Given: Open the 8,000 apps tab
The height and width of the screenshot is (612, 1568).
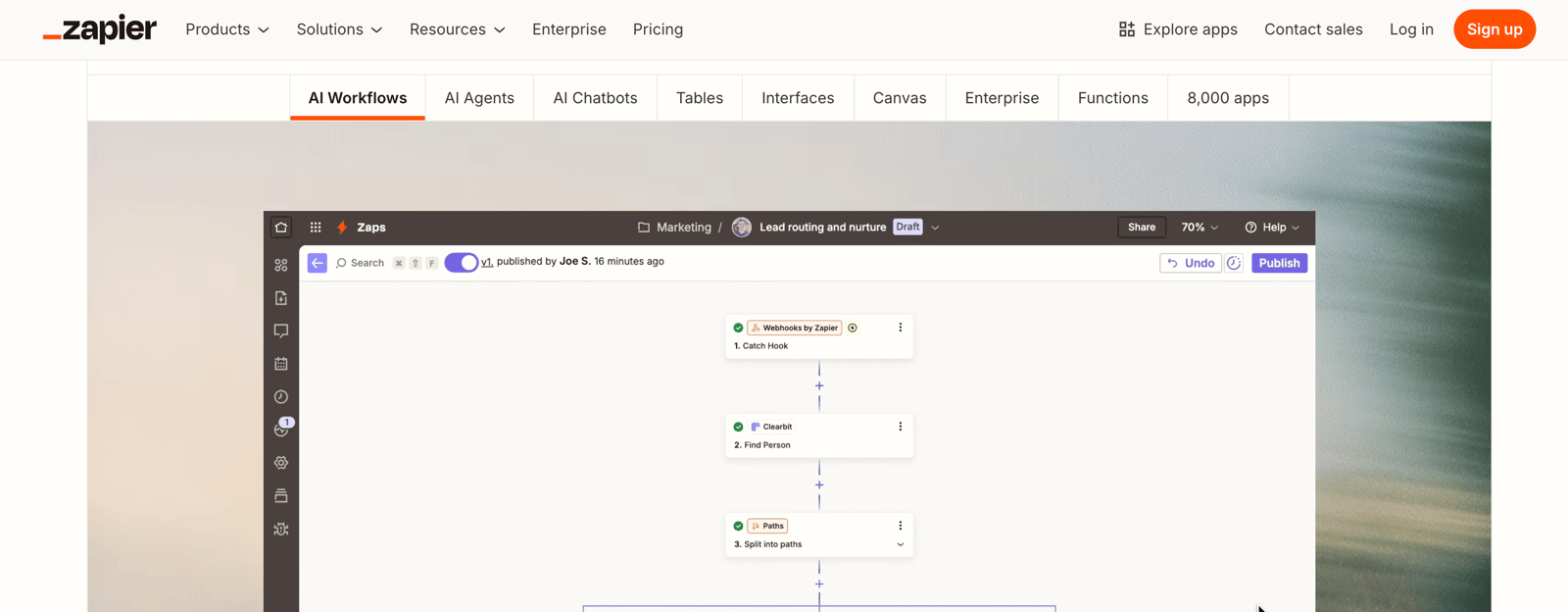Looking at the screenshot, I should click(x=1228, y=98).
